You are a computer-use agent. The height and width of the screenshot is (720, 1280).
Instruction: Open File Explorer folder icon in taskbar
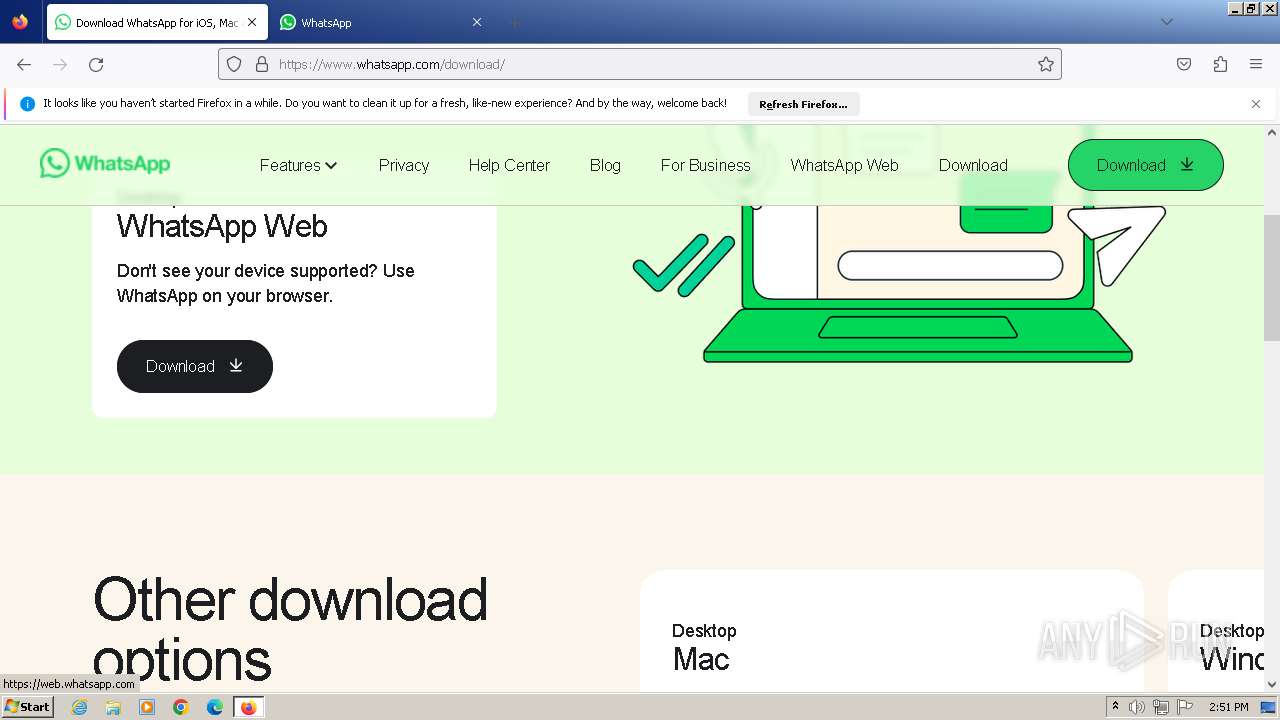[113, 707]
